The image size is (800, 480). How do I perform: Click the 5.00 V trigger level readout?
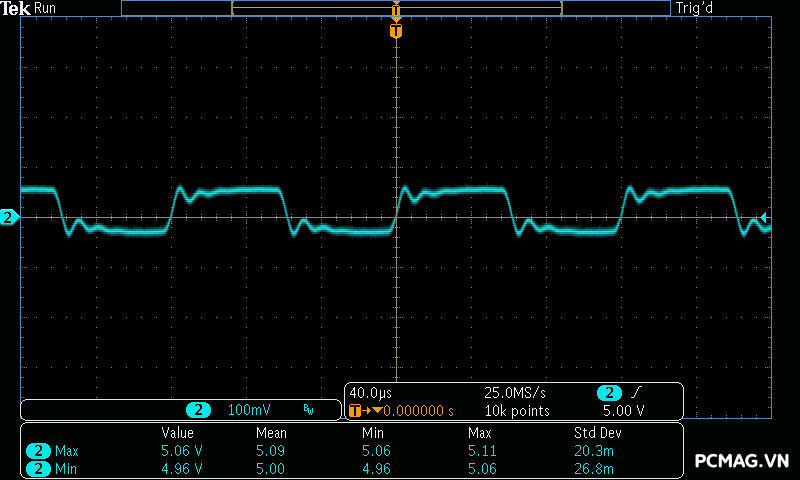[x=623, y=410]
